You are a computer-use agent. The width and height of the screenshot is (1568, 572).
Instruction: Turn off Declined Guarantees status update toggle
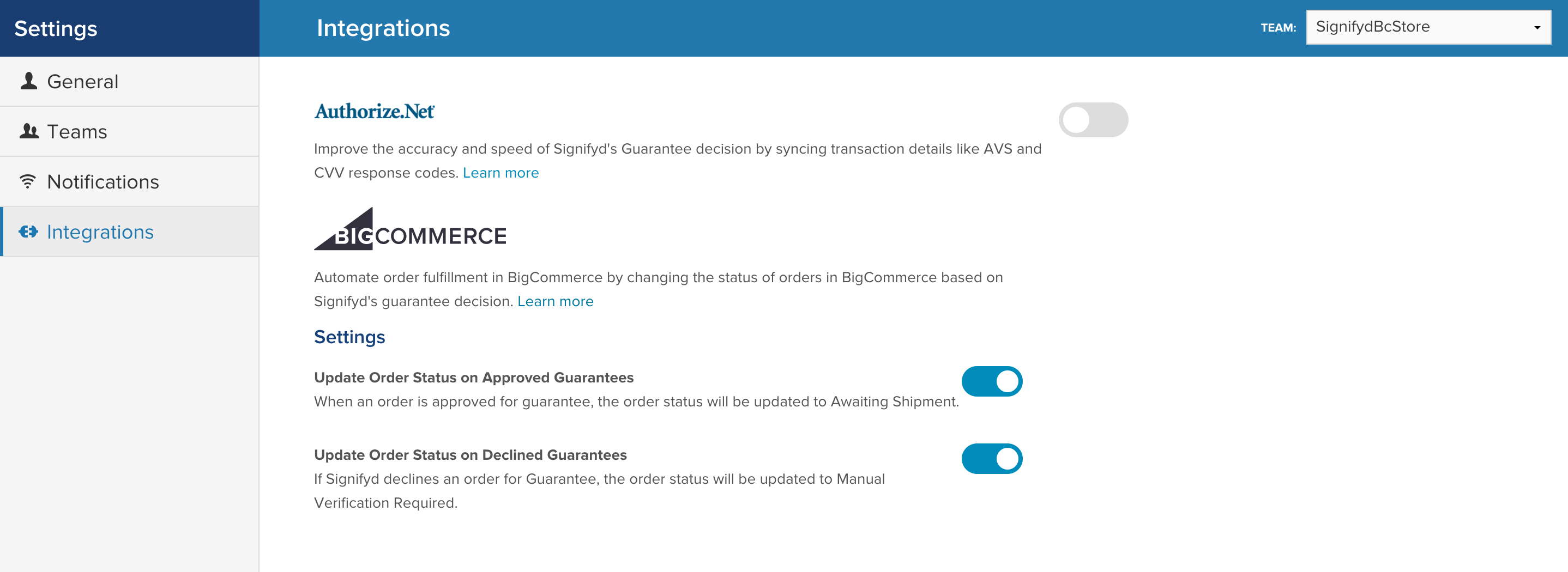click(991, 459)
